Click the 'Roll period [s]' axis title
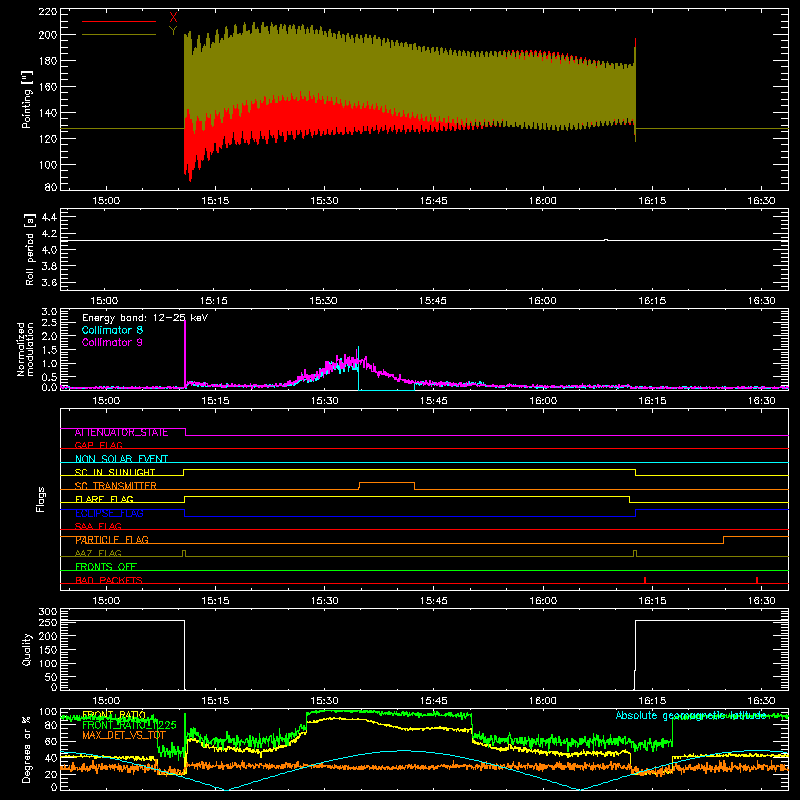Image resolution: width=800 pixels, height=800 pixels. click(x=30, y=249)
